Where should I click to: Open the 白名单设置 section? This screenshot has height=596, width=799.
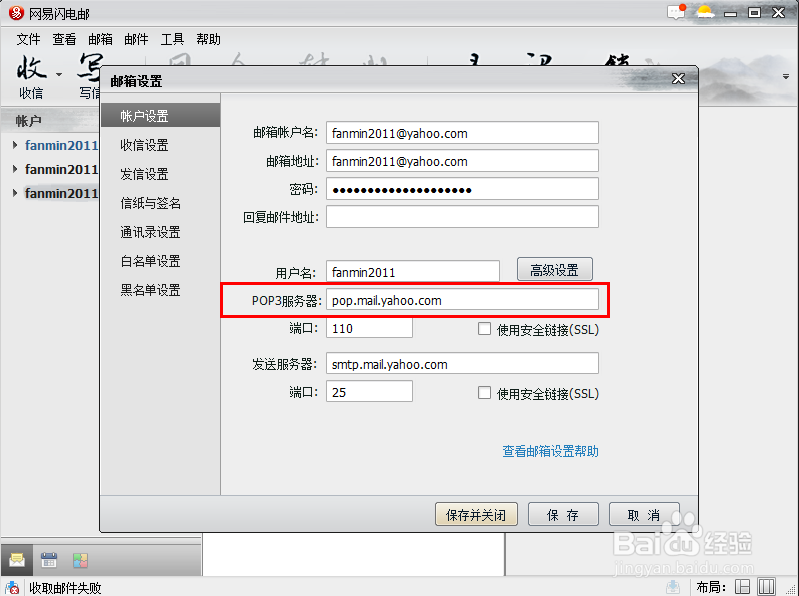click(x=150, y=261)
